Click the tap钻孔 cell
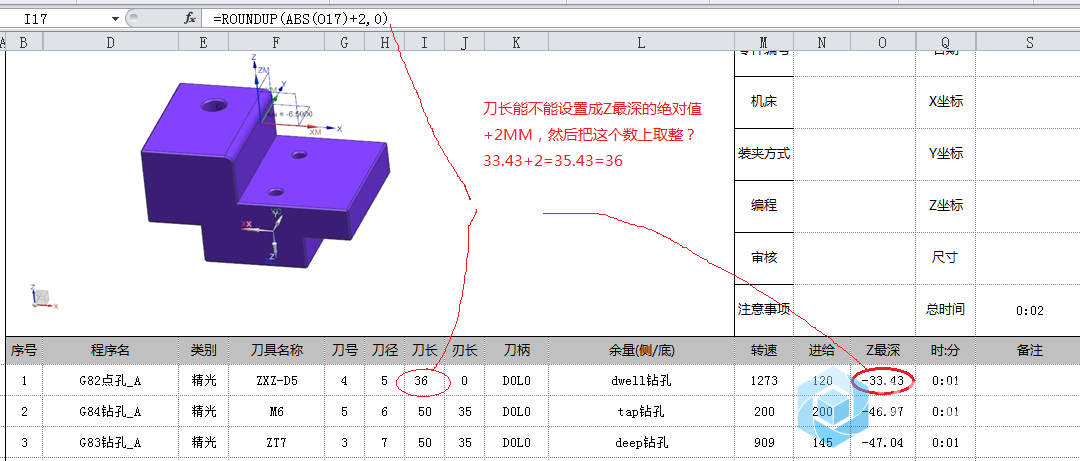The image size is (1080, 461). 641,412
